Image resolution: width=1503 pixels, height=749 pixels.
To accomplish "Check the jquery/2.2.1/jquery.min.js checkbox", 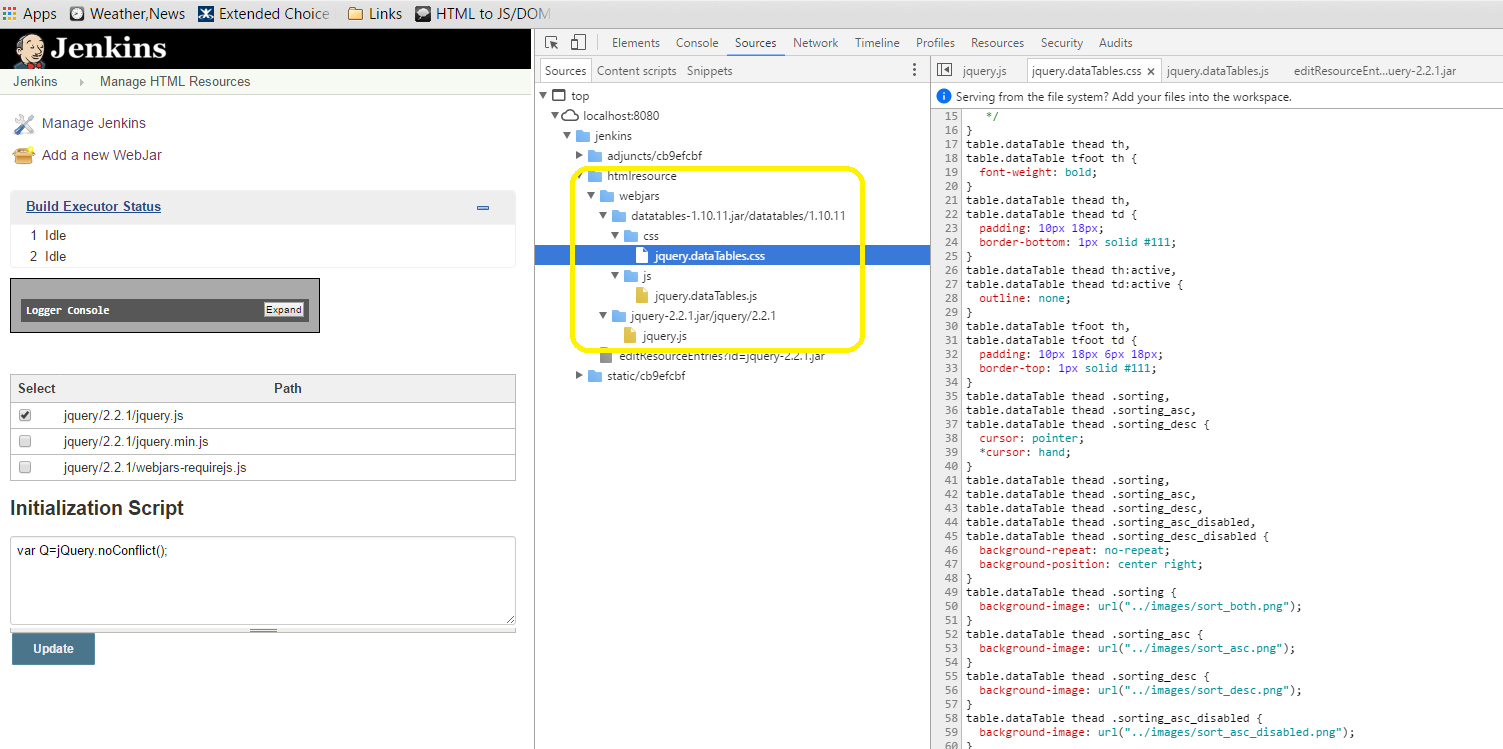I will pos(25,441).
